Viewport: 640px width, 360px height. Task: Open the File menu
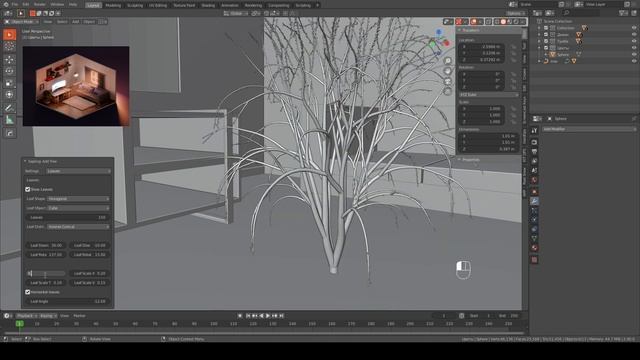point(15,4)
